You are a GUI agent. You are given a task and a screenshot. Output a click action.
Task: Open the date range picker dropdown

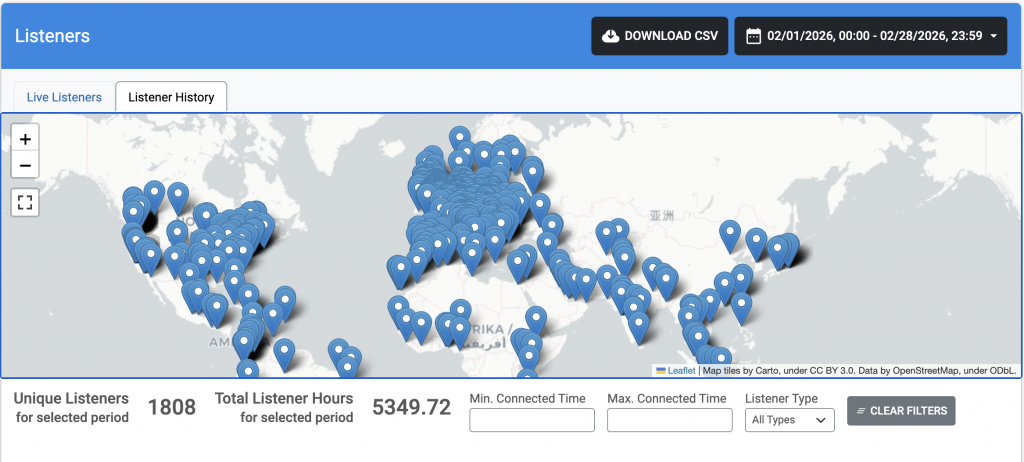click(x=871, y=36)
